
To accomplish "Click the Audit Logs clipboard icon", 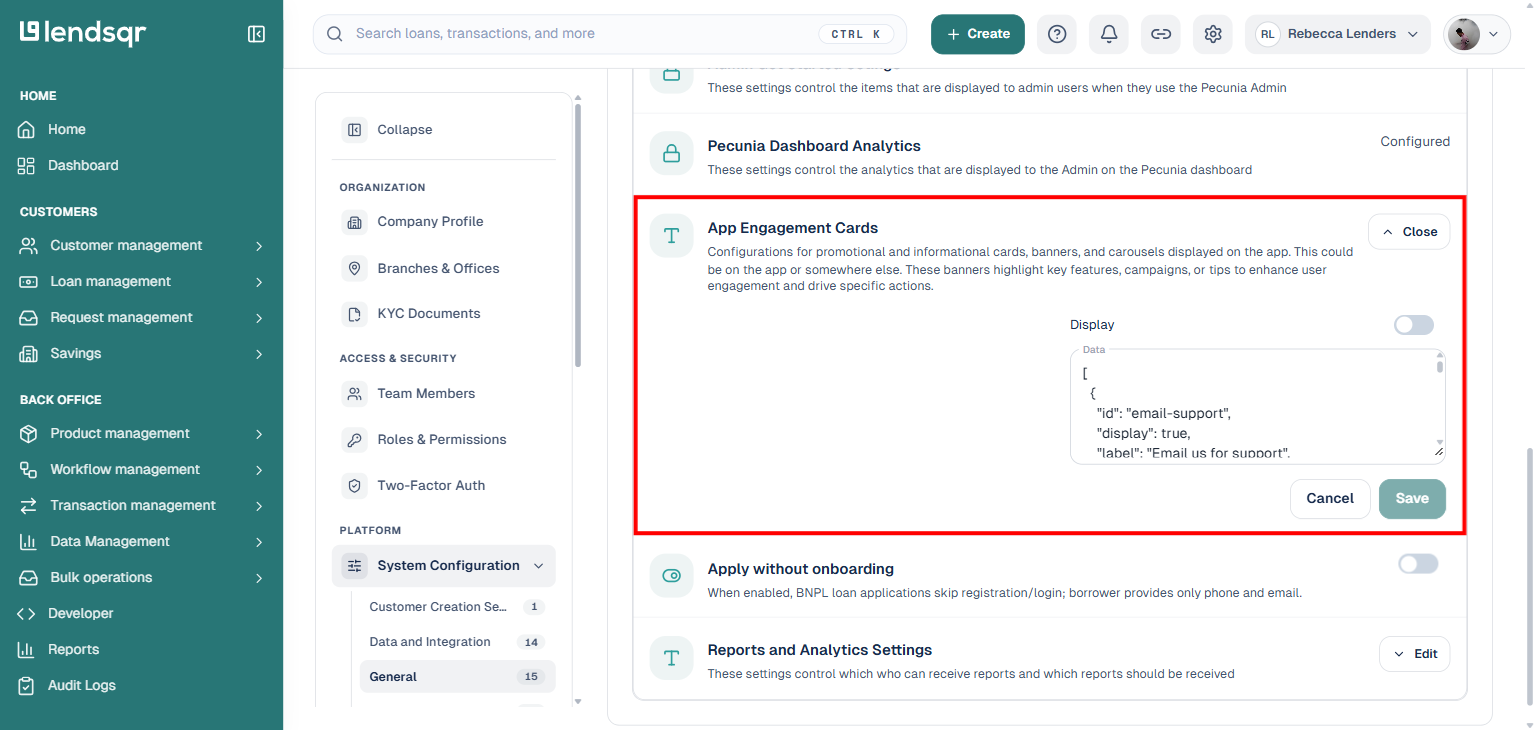I will [26, 685].
